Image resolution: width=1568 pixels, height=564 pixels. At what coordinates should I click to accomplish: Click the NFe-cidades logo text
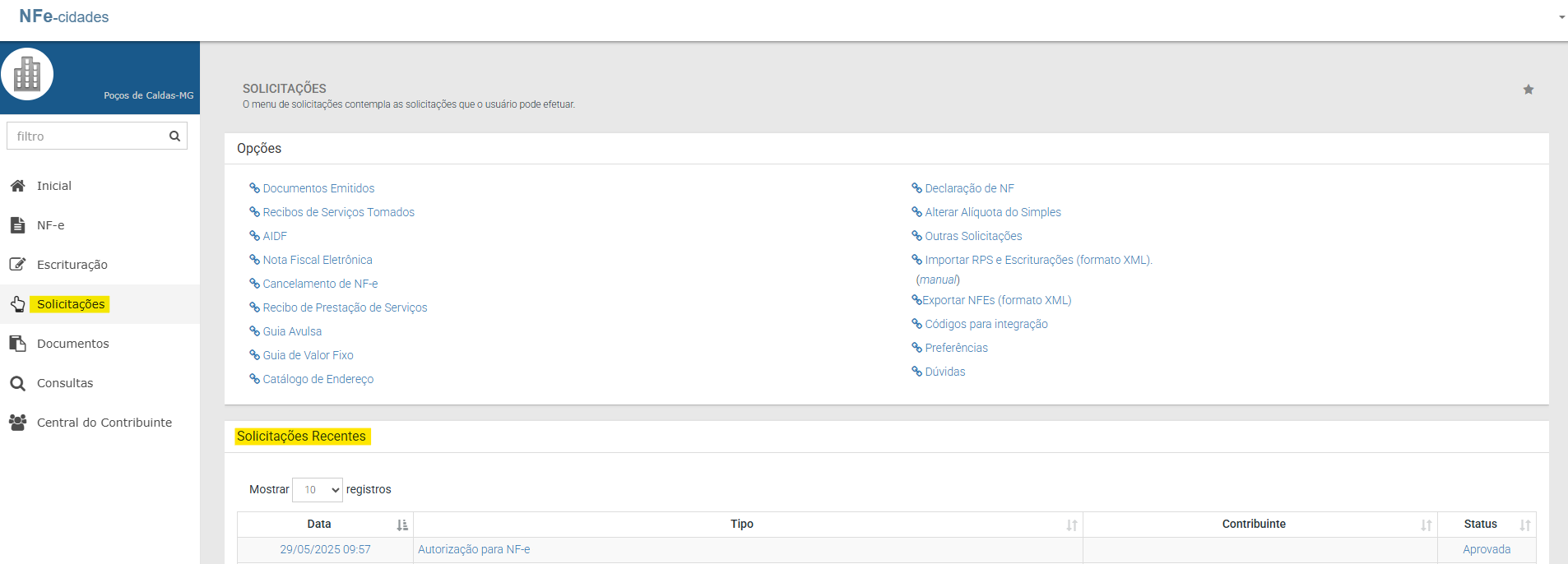click(x=64, y=17)
